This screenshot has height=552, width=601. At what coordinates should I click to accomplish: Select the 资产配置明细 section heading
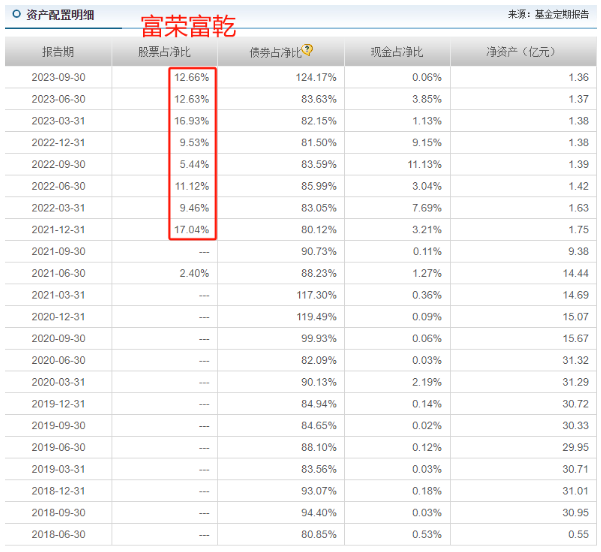pyautogui.click(x=60, y=15)
